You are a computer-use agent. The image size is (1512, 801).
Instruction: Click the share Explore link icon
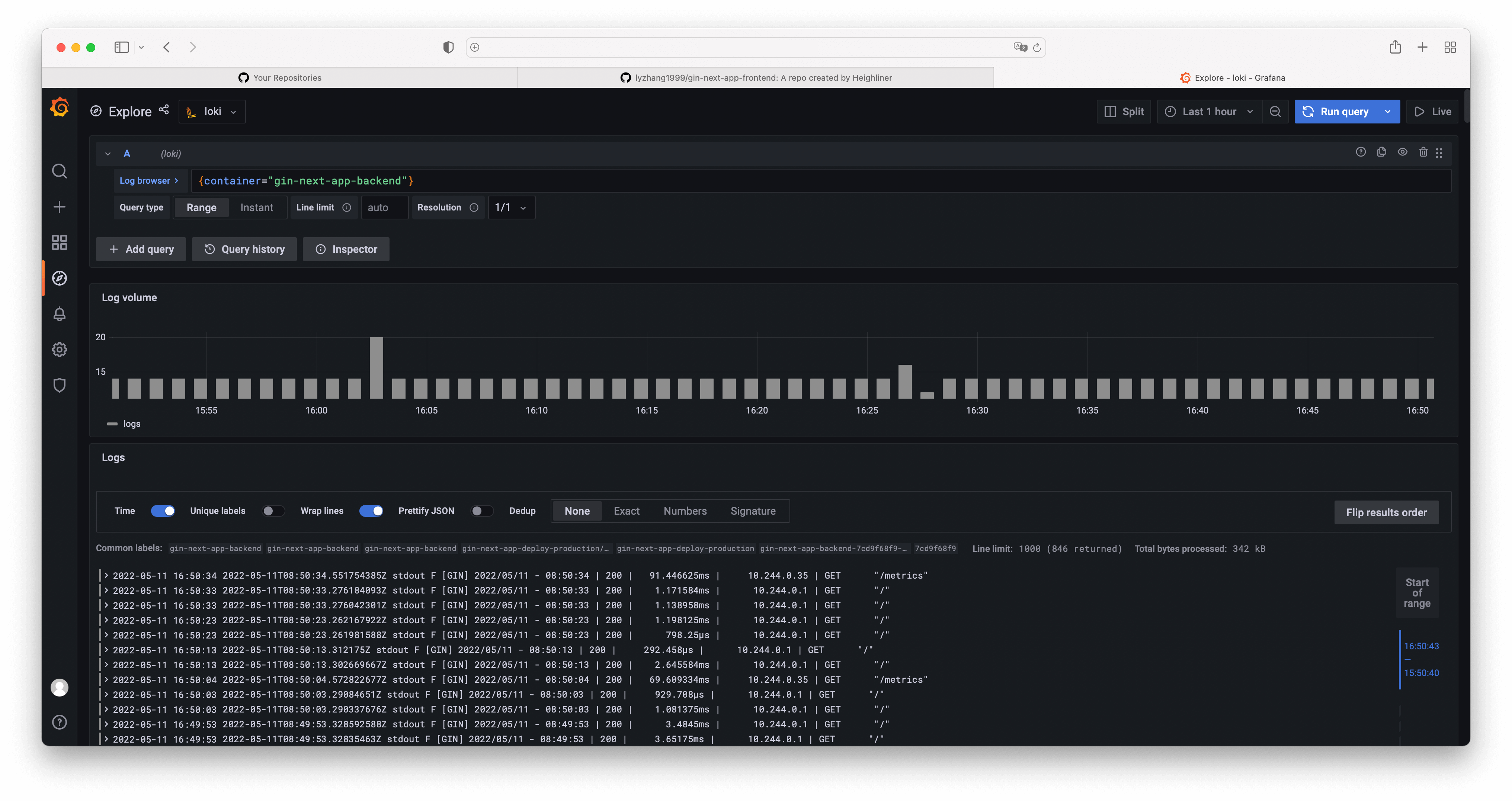(x=164, y=110)
